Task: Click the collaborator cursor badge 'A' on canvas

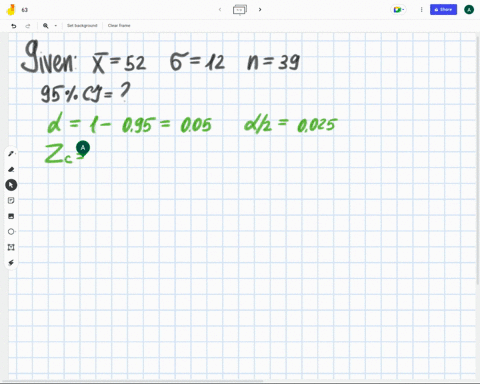Action: (x=83, y=148)
